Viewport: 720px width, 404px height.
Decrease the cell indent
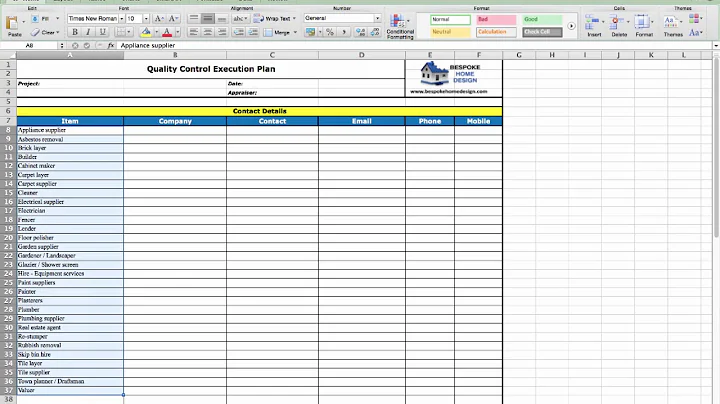coord(239,32)
